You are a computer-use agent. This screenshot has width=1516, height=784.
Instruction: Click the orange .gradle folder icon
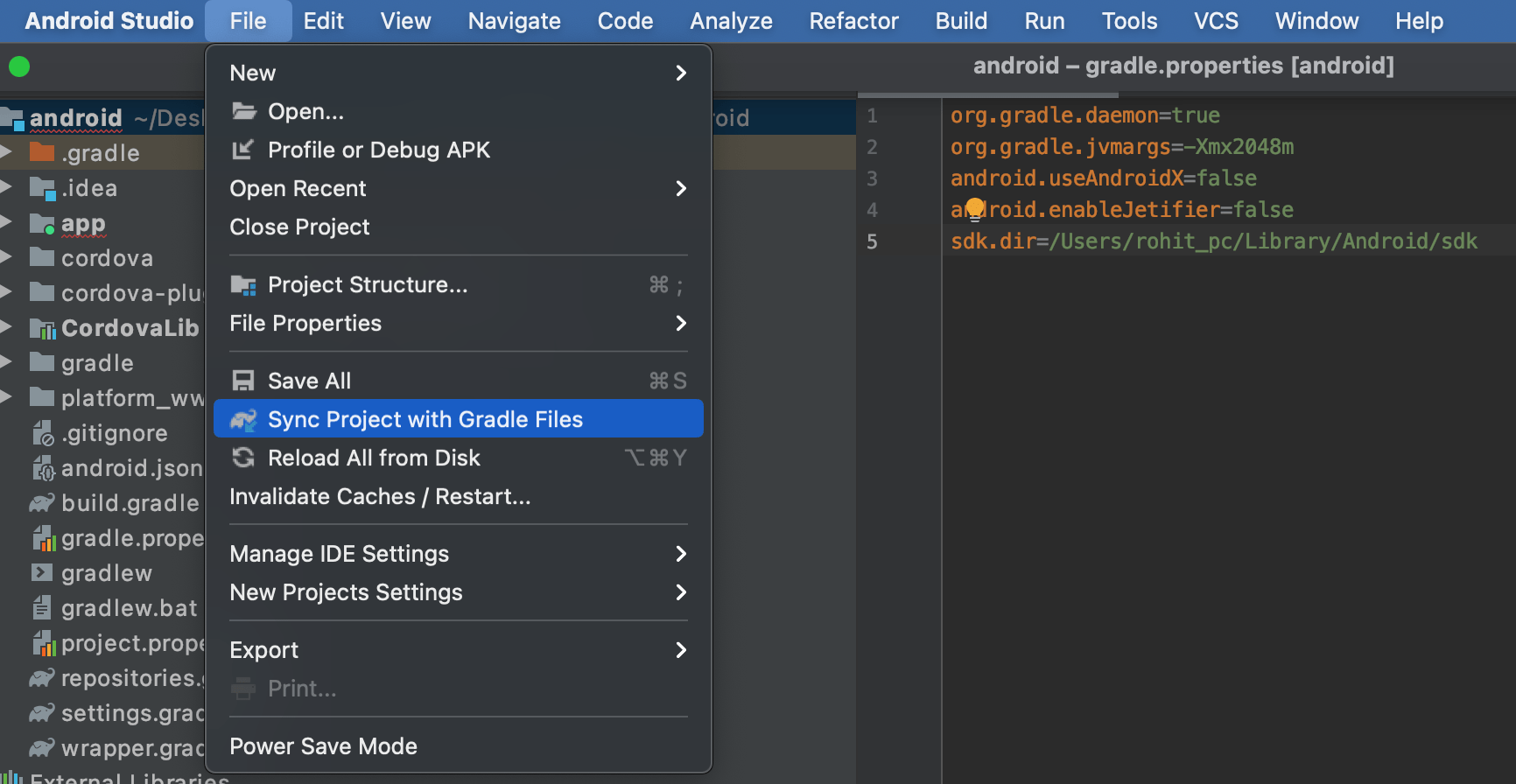(42, 152)
